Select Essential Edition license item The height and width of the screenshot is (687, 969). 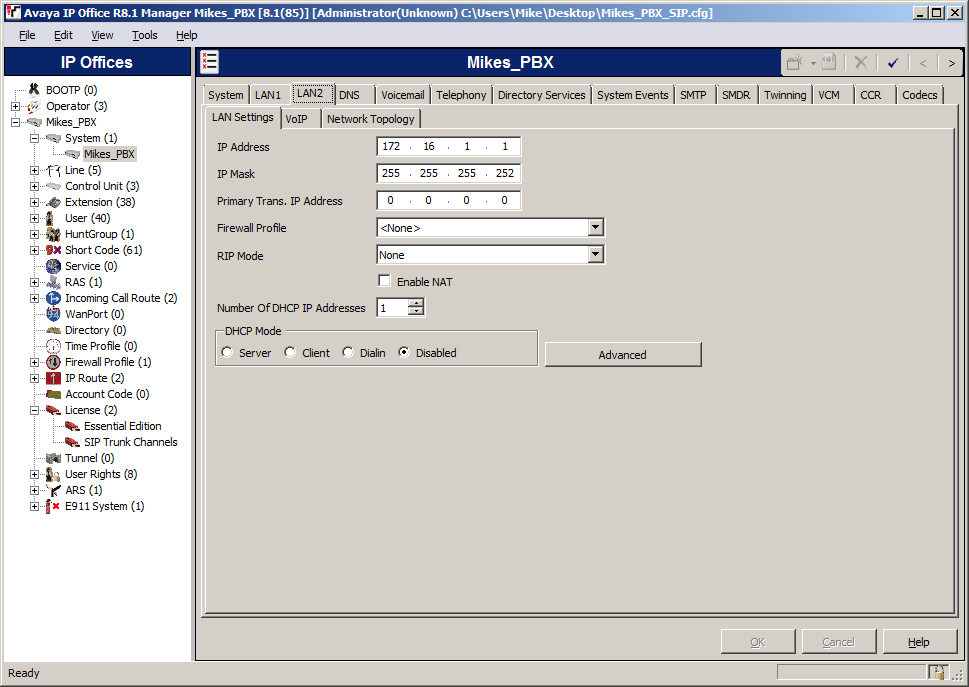pyautogui.click(x=123, y=426)
